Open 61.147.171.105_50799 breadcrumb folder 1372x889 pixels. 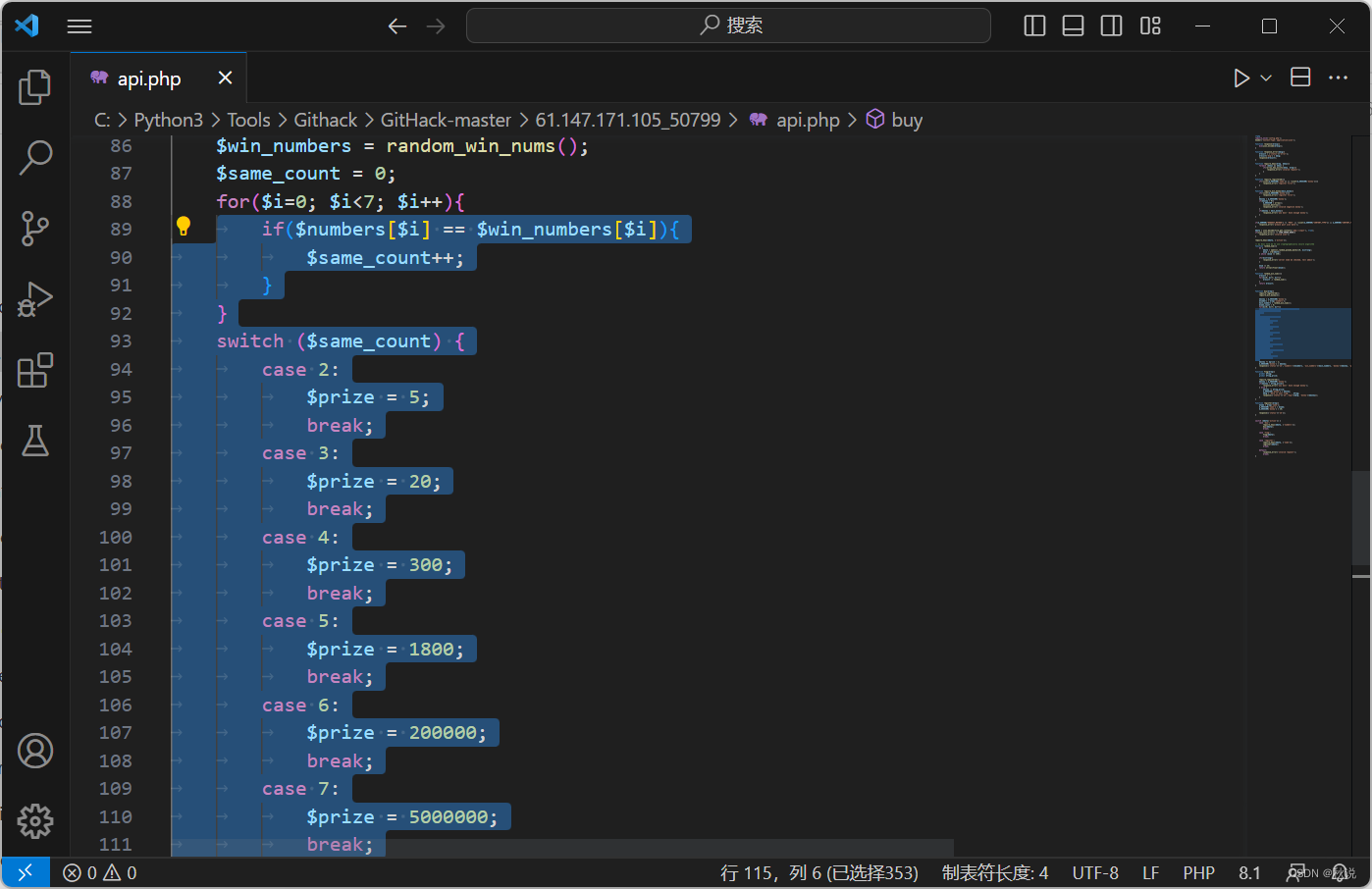[628, 120]
